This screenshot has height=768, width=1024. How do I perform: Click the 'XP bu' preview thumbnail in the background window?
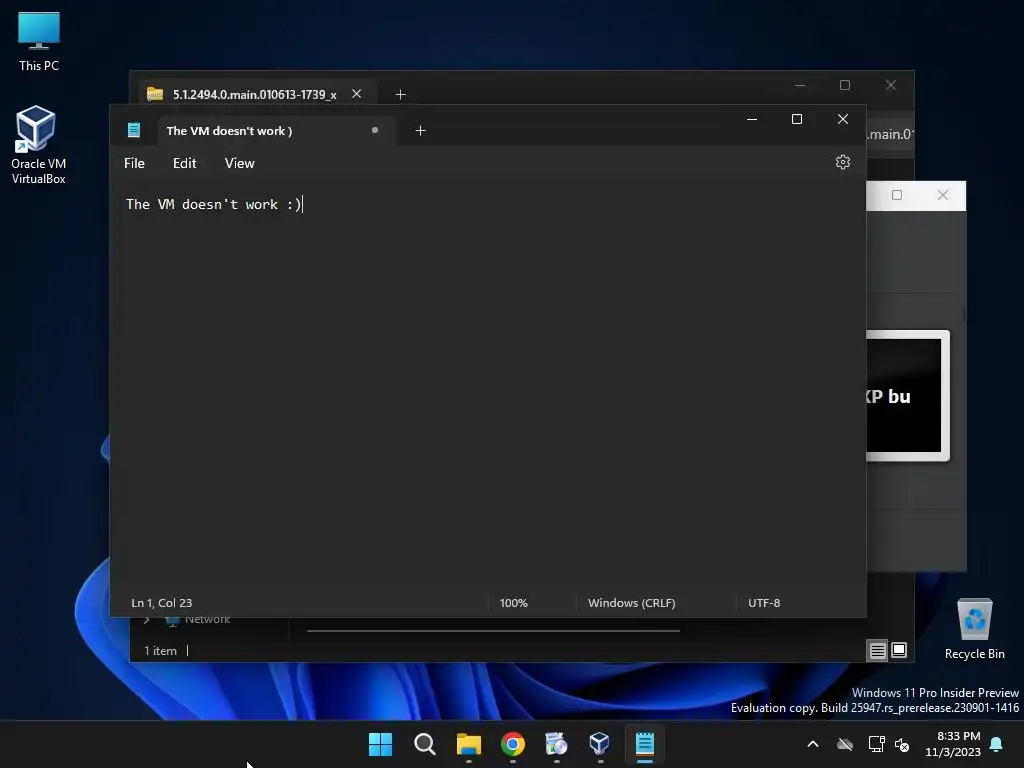[x=907, y=396]
